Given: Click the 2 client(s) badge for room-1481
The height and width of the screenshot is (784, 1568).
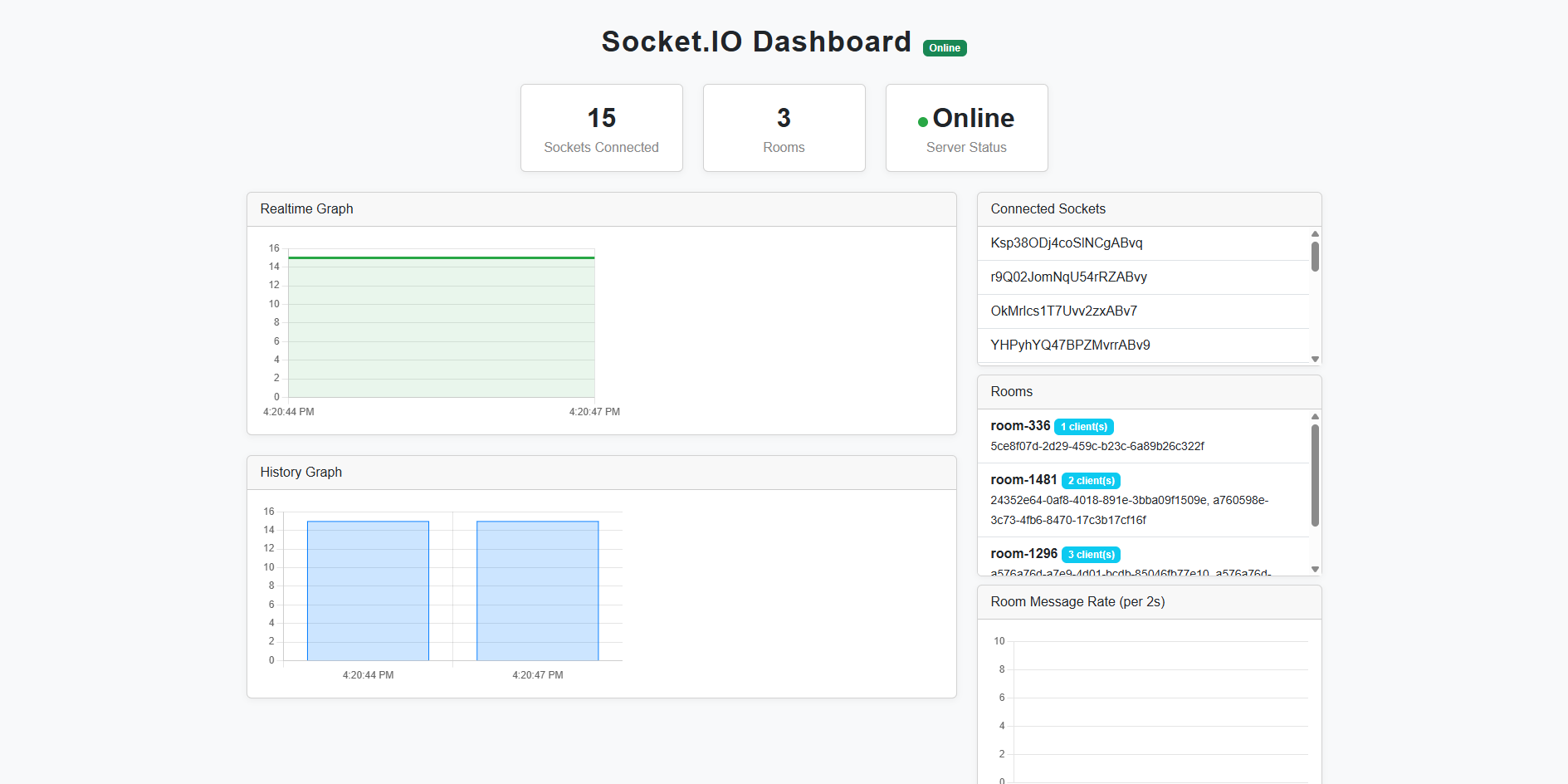Looking at the screenshot, I should [x=1091, y=480].
